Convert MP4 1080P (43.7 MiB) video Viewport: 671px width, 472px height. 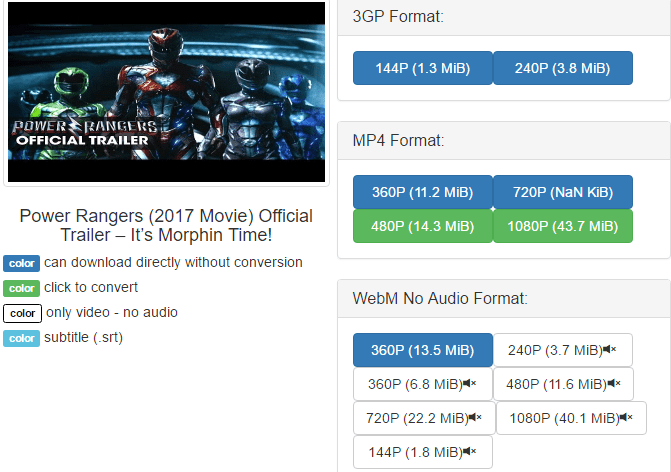563,226
